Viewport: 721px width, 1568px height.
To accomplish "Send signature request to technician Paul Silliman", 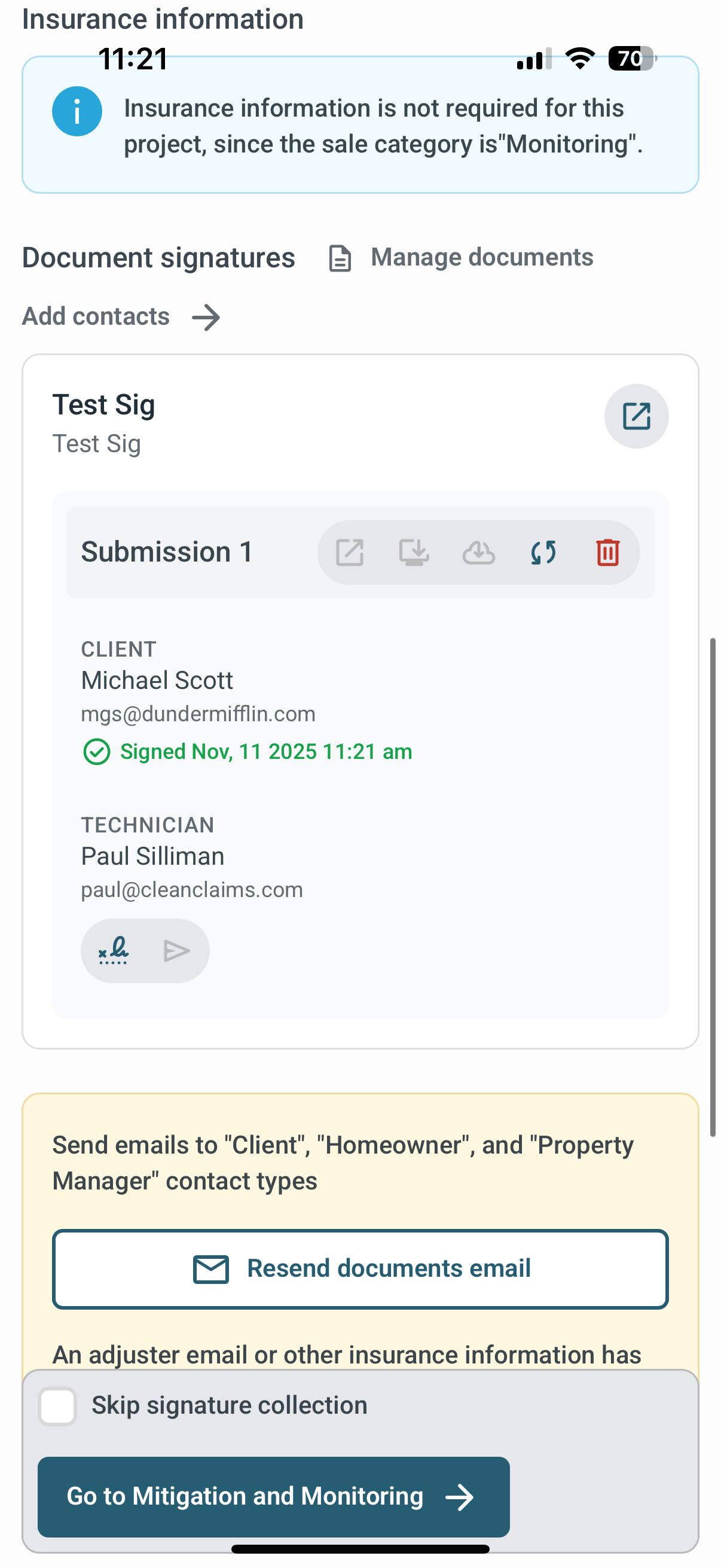I will click(x=176, y=950).
